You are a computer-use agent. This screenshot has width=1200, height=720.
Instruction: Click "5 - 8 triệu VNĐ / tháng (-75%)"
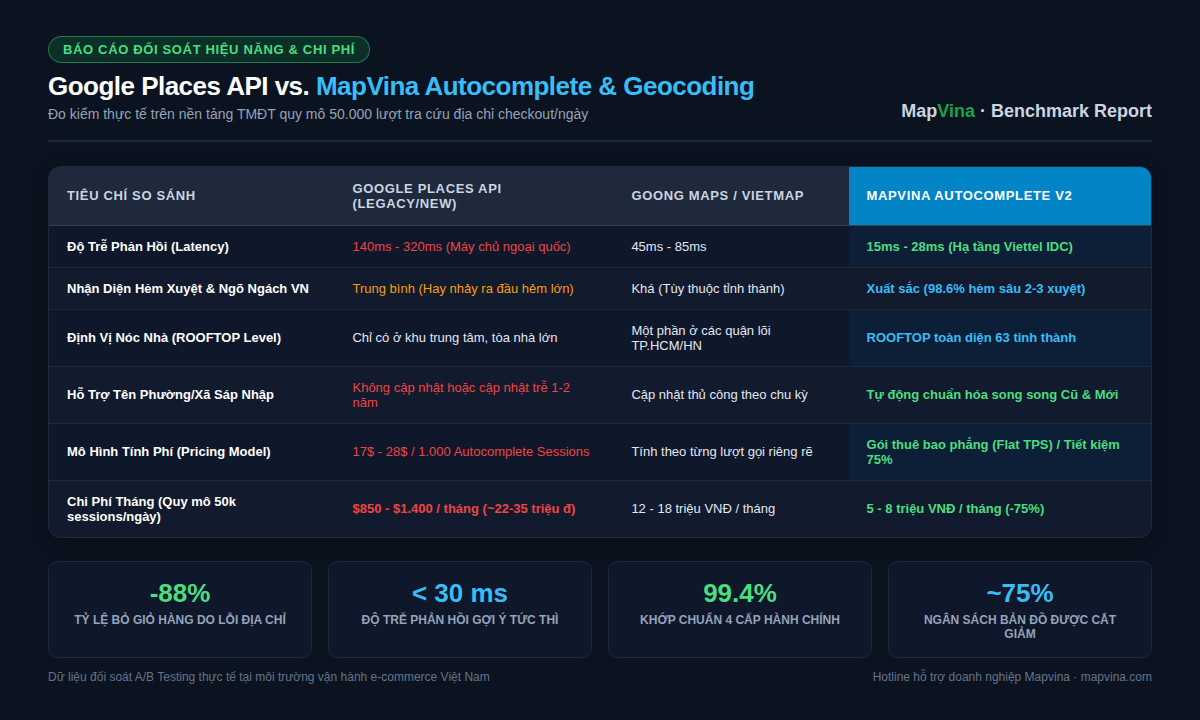pyautogui.click(x=955, y=509)
